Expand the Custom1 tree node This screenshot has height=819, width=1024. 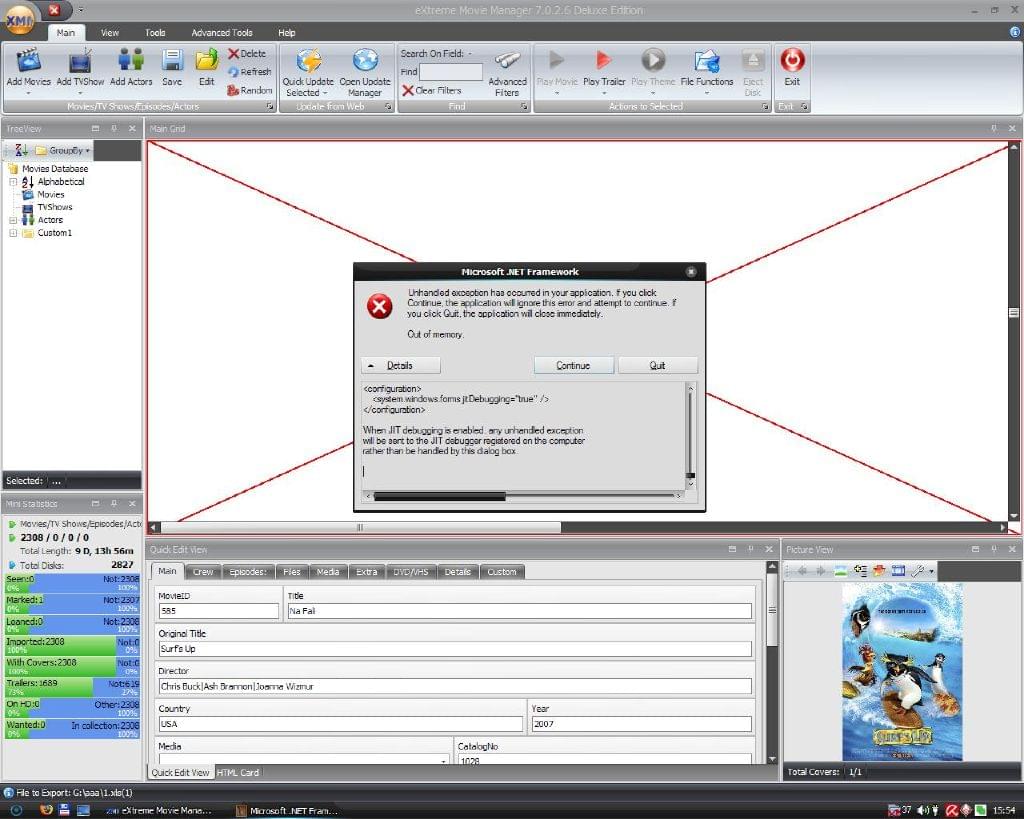[12, 233]
